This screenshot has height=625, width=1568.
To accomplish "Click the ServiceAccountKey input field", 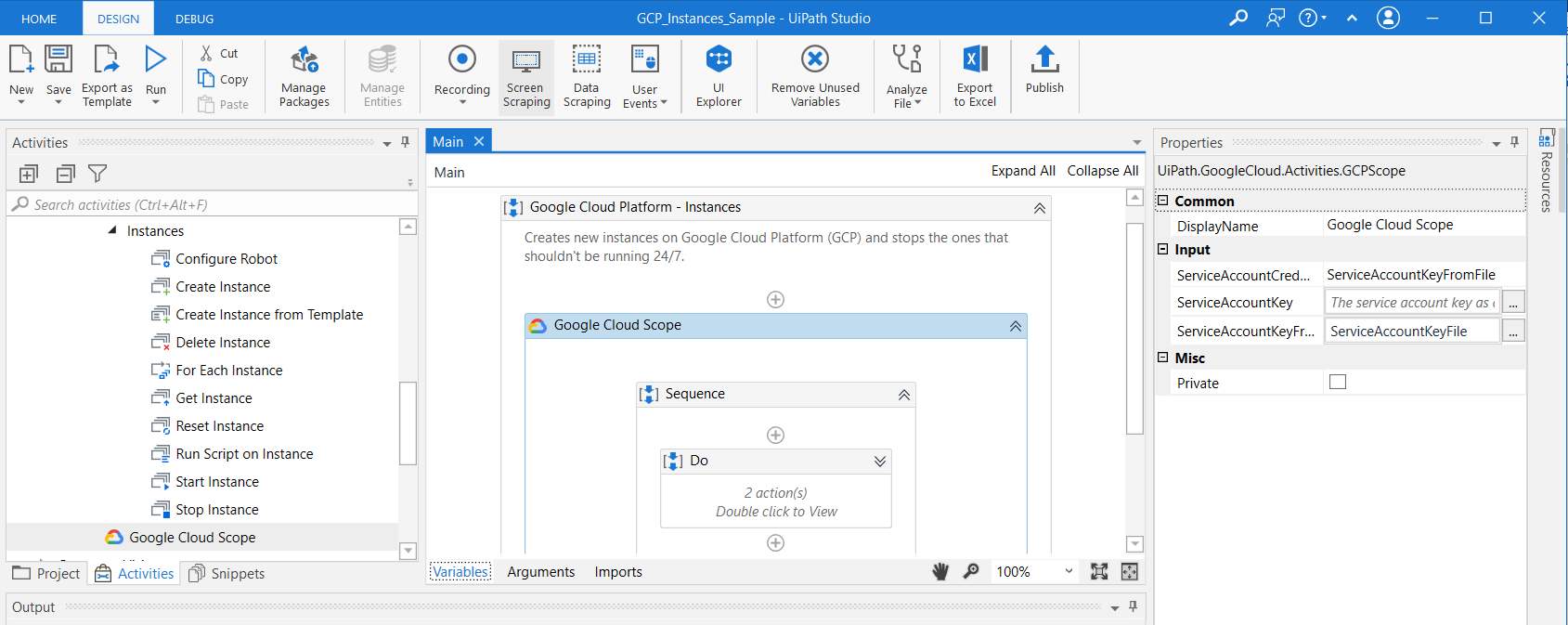I will click(x=1412, y=303).
